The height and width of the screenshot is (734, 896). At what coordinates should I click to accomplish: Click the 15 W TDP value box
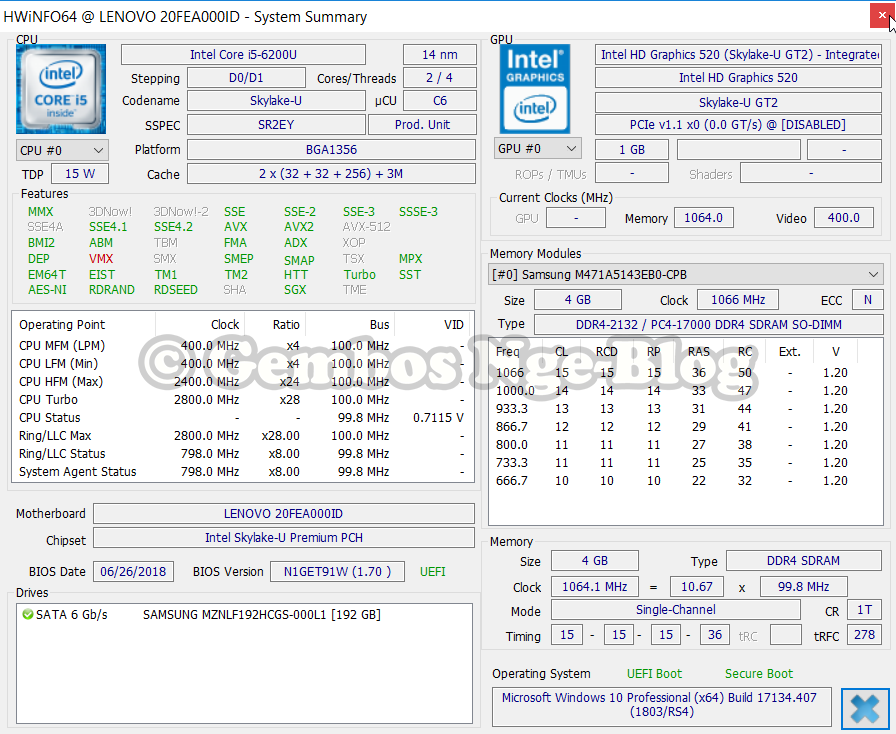(x=80, y=172)
